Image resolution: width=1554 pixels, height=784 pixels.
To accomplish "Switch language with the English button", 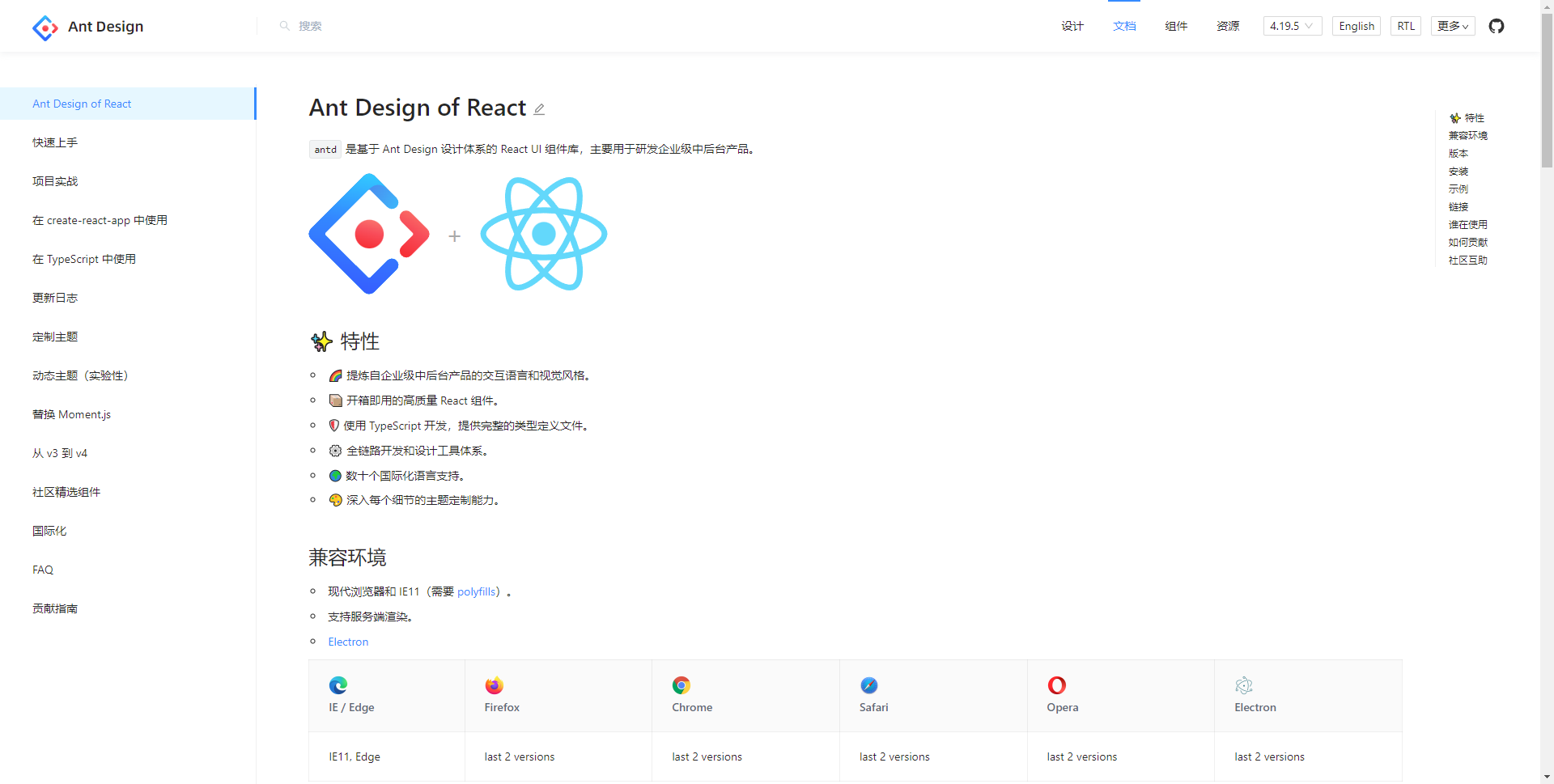I will [x=1357, y=26].
